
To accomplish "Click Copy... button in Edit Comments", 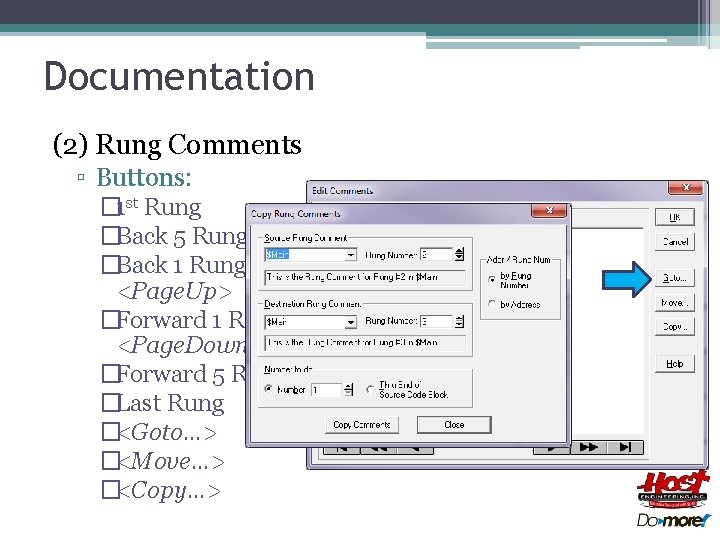I will click(x=675, y=327).
